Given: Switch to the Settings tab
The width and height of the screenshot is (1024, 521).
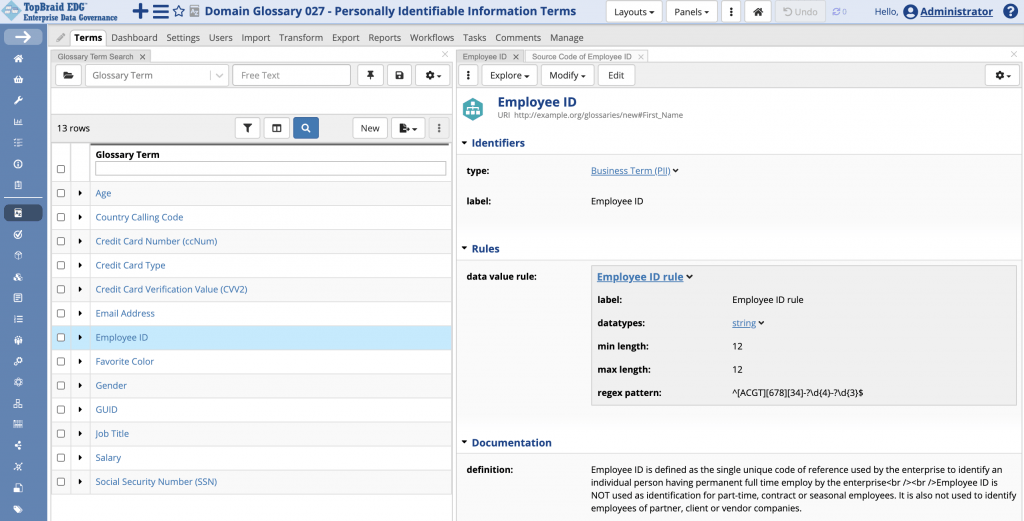Looking at the screenshot, I should (183, 38).
